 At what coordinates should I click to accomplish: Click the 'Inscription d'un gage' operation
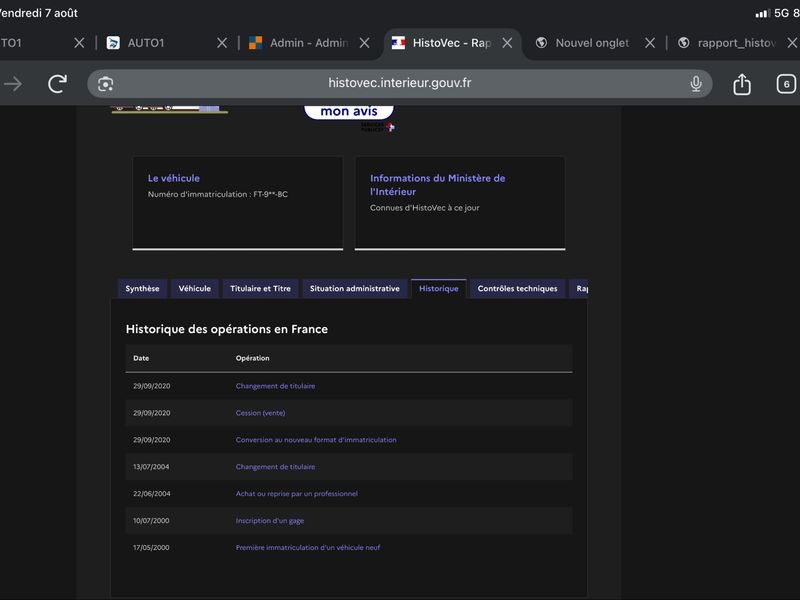pyautogui.click(x=269, y=521)
